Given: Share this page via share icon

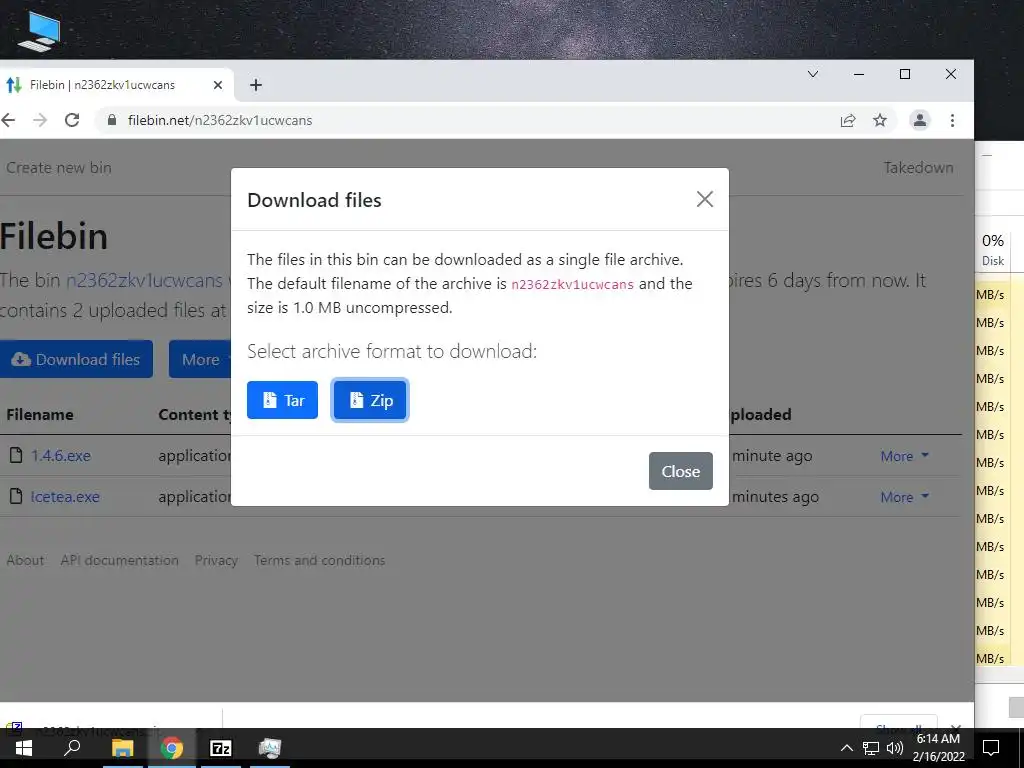Looking at the screenshot, I should coord(848,120).
